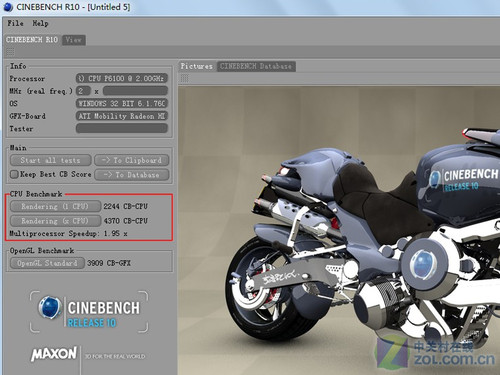Click the OS field showing Windows 32 BIT
Viewport: 500px width, 375px height.
coord(122,103)
